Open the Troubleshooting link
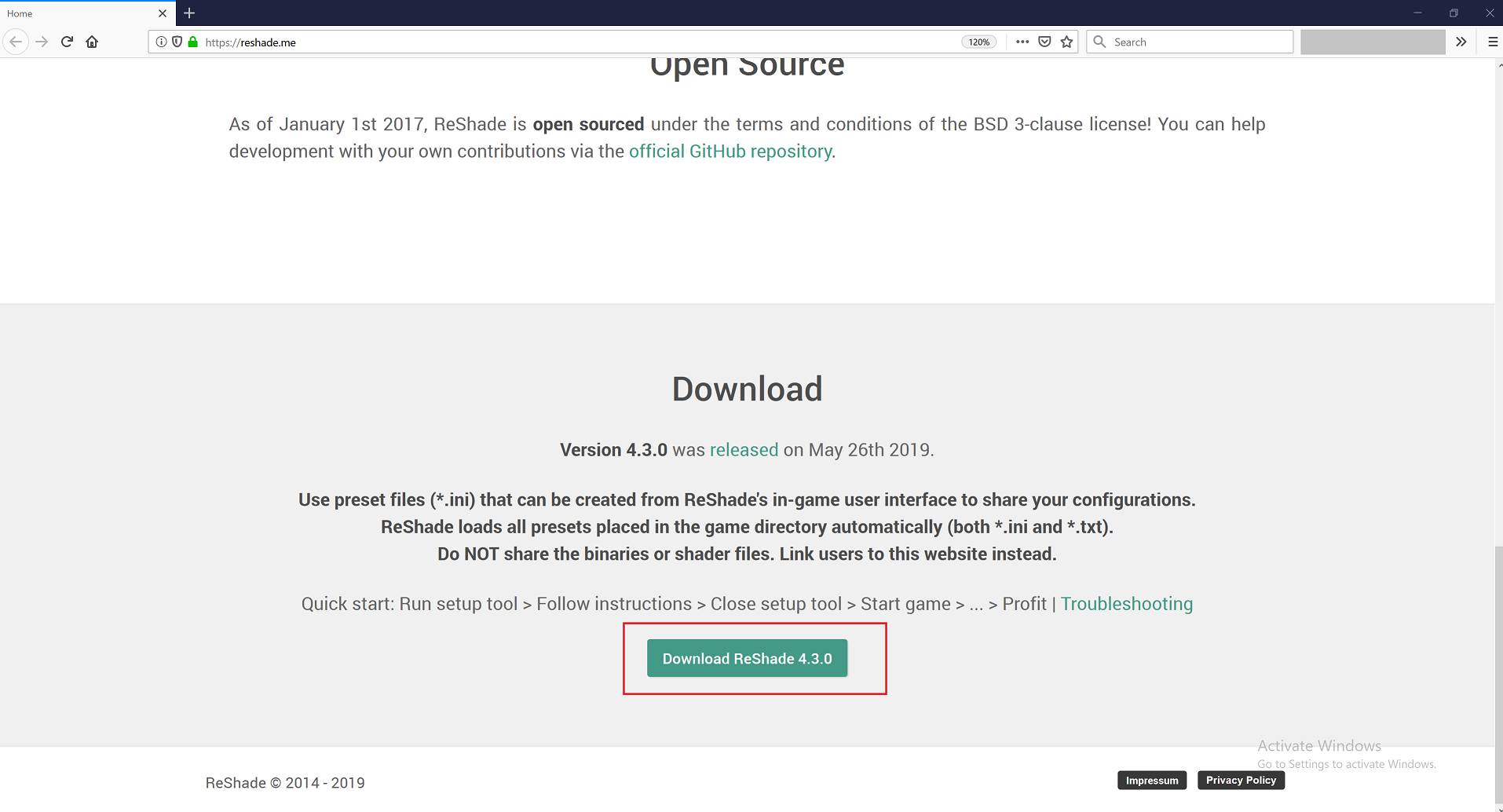 (x=1127, y=604)
